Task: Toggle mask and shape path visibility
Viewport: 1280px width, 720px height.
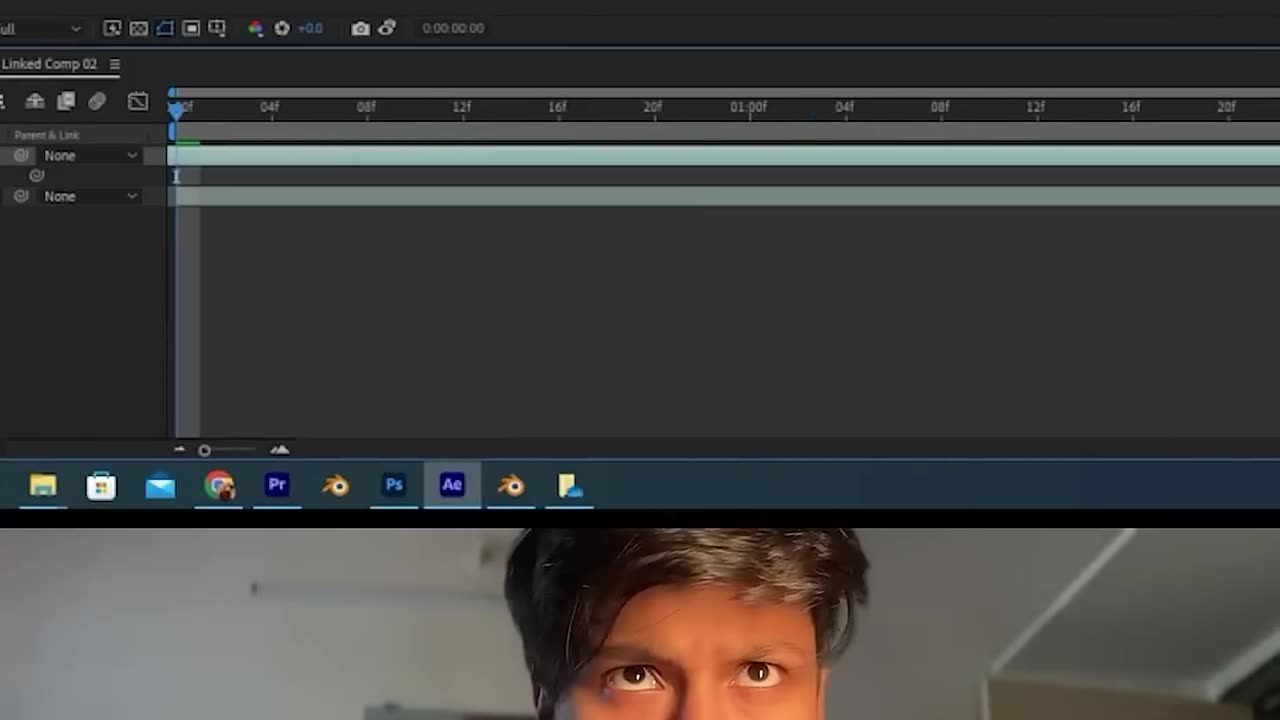Action: [165, 28]
